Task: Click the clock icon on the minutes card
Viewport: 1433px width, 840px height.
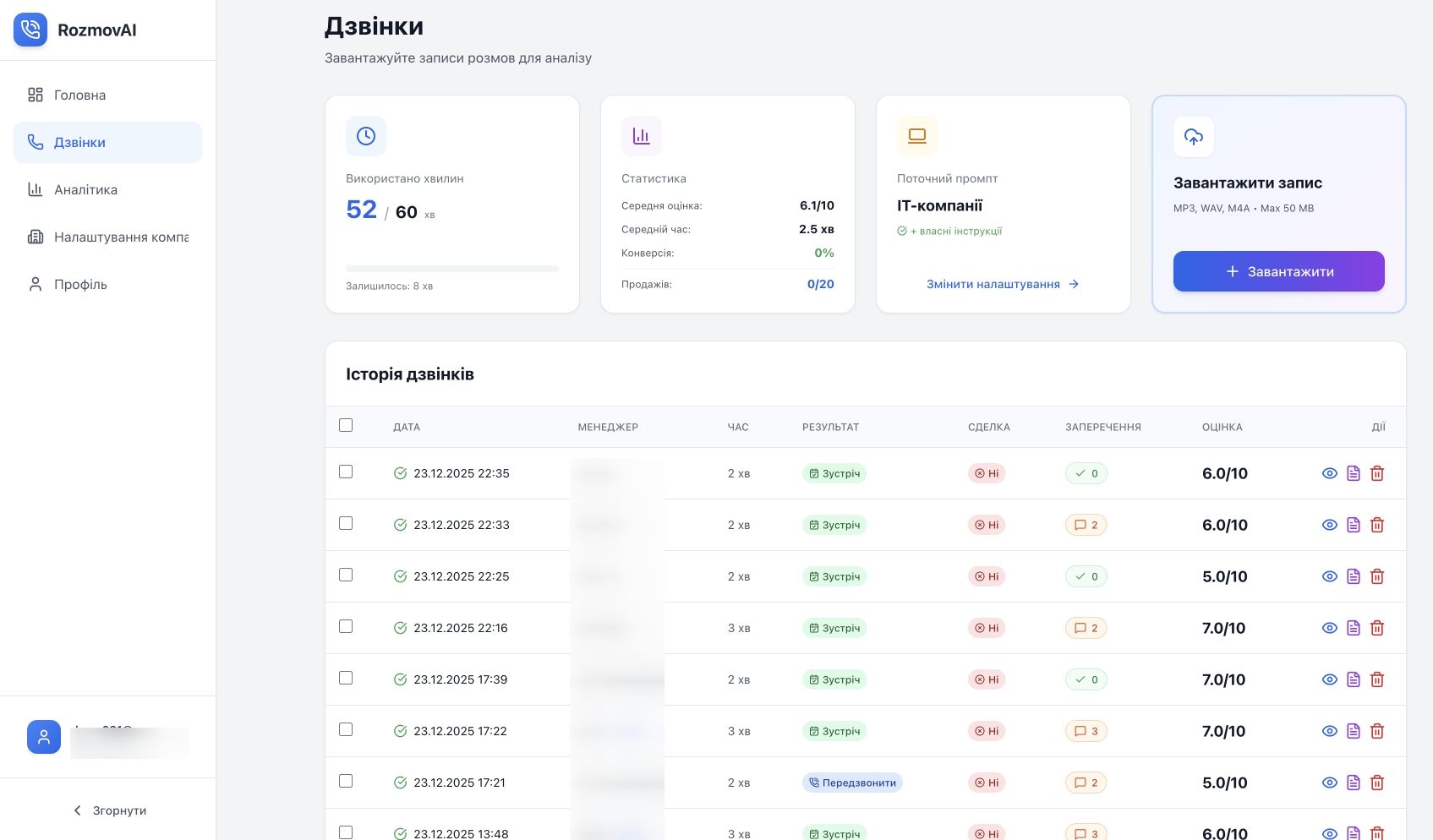Action: (x=366, y=136)
